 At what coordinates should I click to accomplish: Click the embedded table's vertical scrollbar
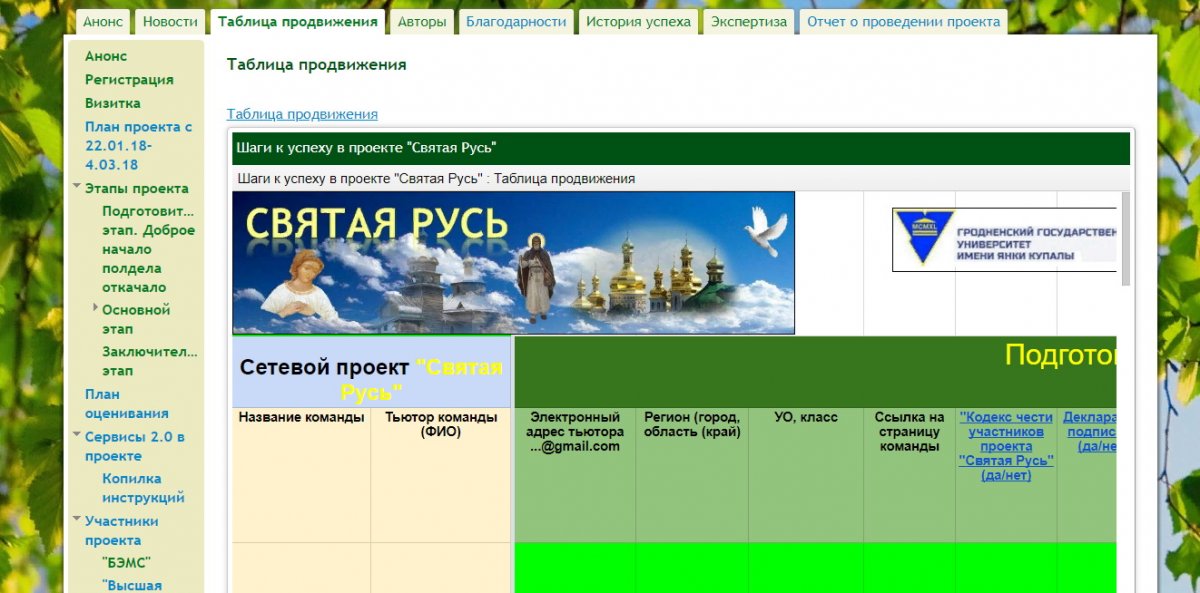pos(1126,238)
